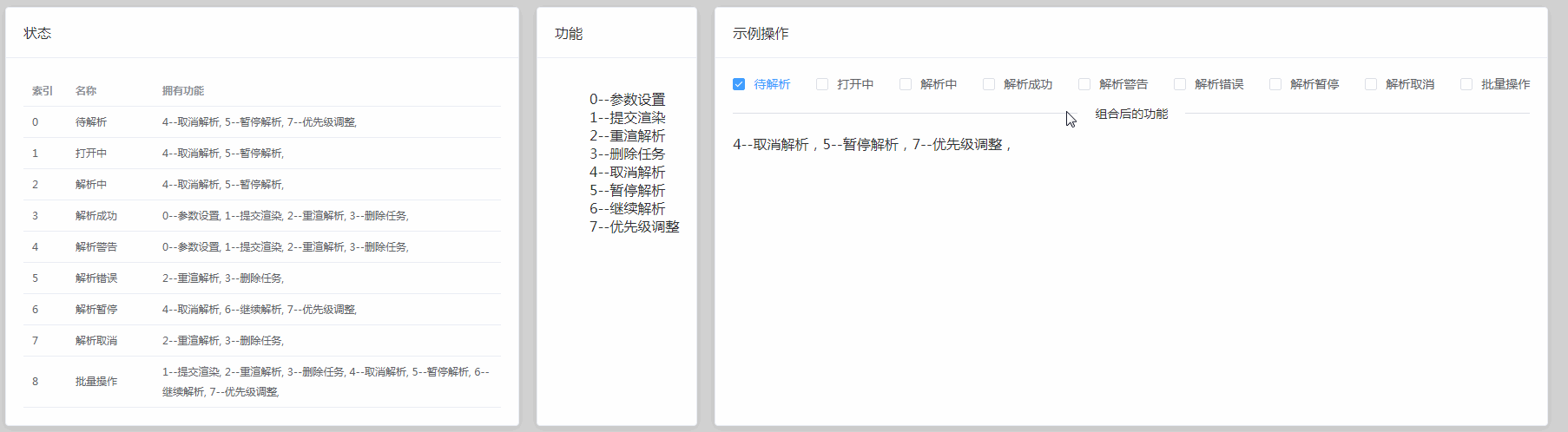Click the 索引 column header

(x=43, y=91)
